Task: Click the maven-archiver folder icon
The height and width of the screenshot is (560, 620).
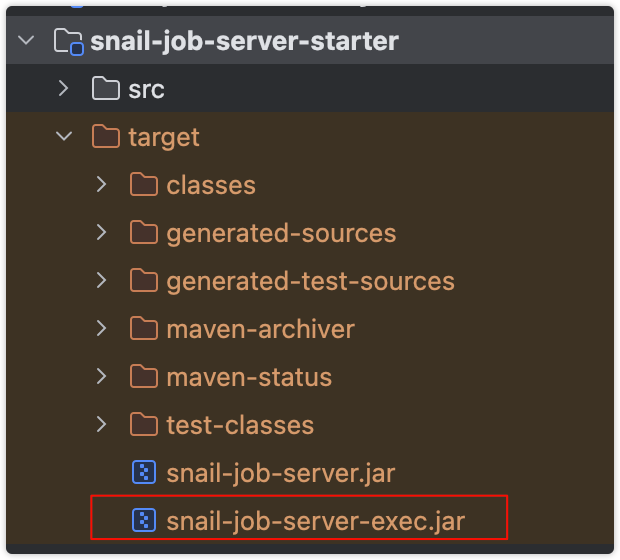Action: click(x=143, y=328)
